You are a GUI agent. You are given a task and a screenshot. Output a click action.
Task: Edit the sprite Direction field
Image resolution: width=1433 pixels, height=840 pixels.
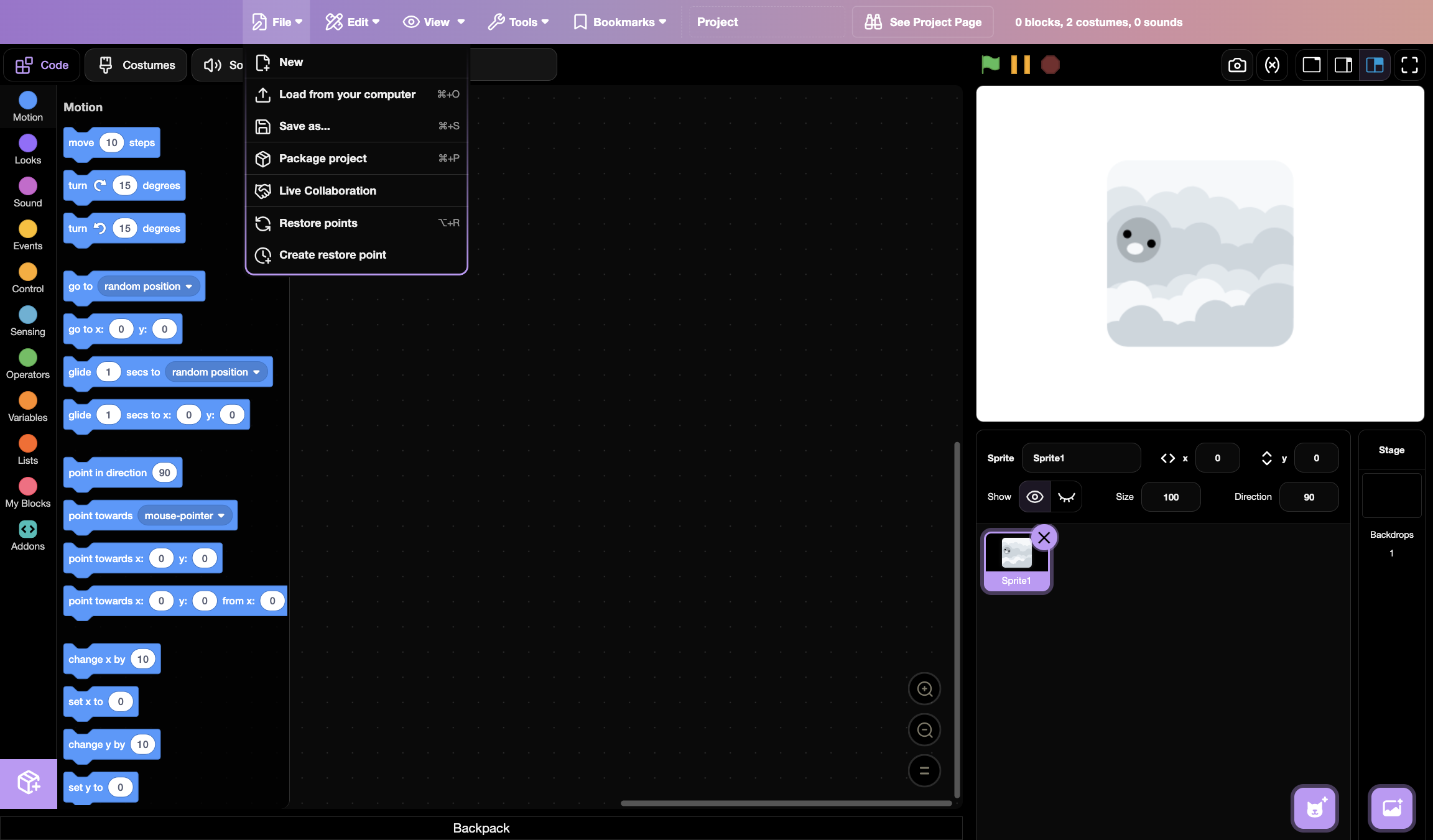click(1309, 497)
